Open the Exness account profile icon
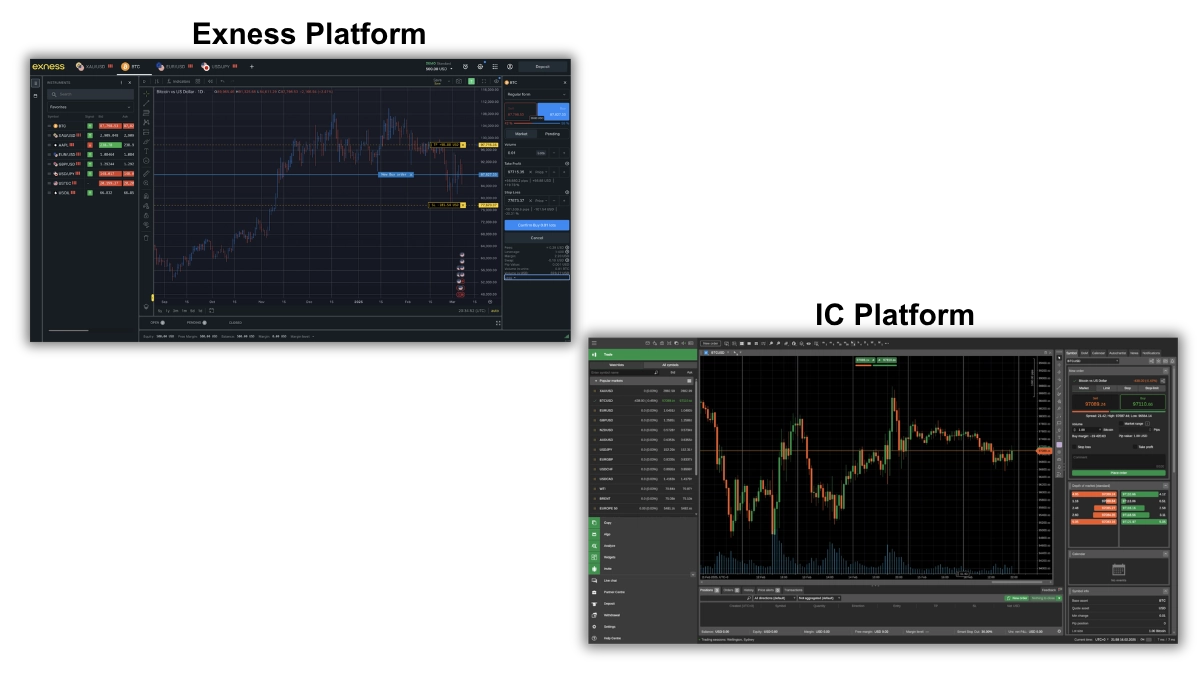Viewport: 1200px width, 675px height. click(x=510, y=67)
